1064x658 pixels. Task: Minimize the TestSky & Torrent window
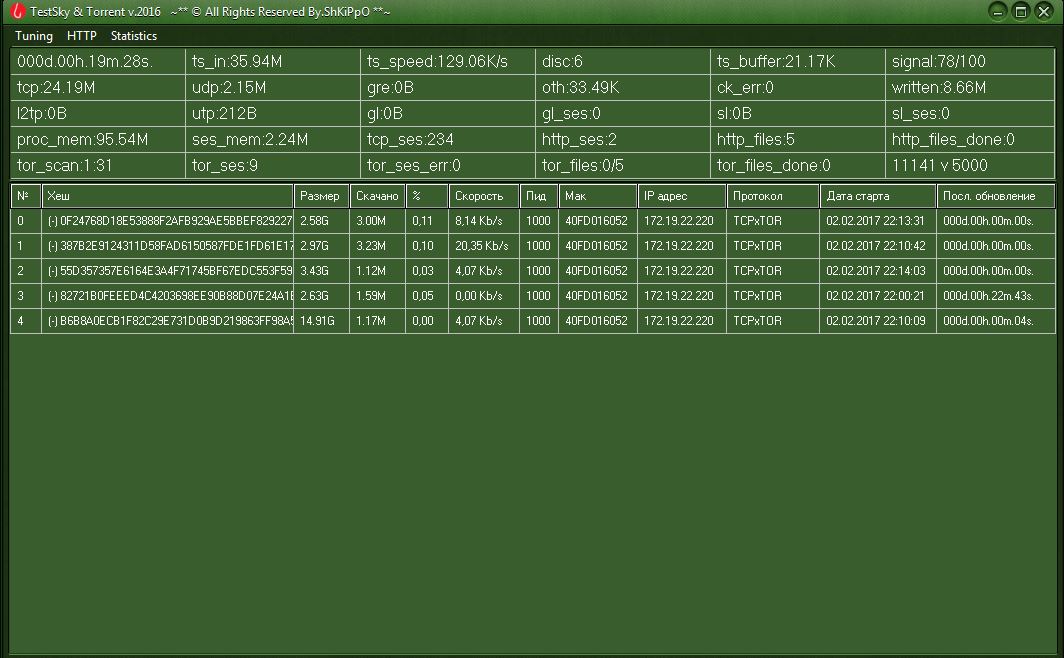[x=998, y=11]
